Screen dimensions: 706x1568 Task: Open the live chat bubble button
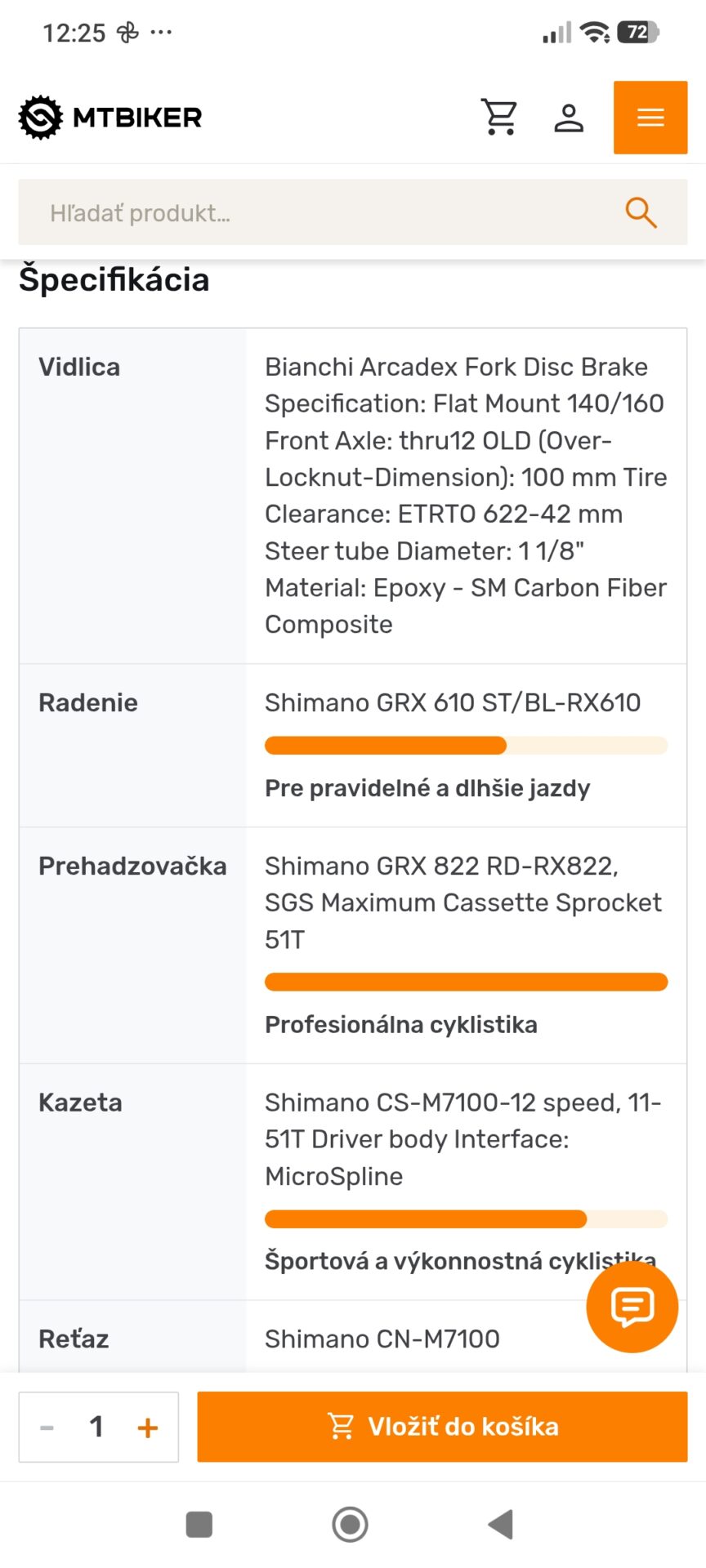click(632, 1307)
